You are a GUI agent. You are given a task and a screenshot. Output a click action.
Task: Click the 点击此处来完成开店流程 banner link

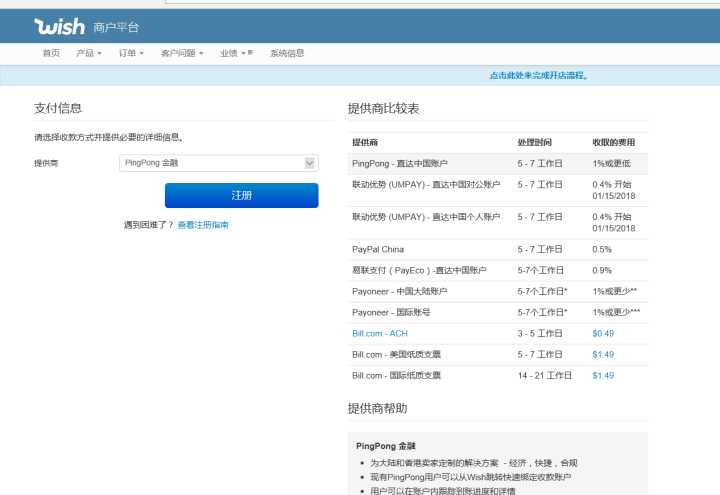538,75
